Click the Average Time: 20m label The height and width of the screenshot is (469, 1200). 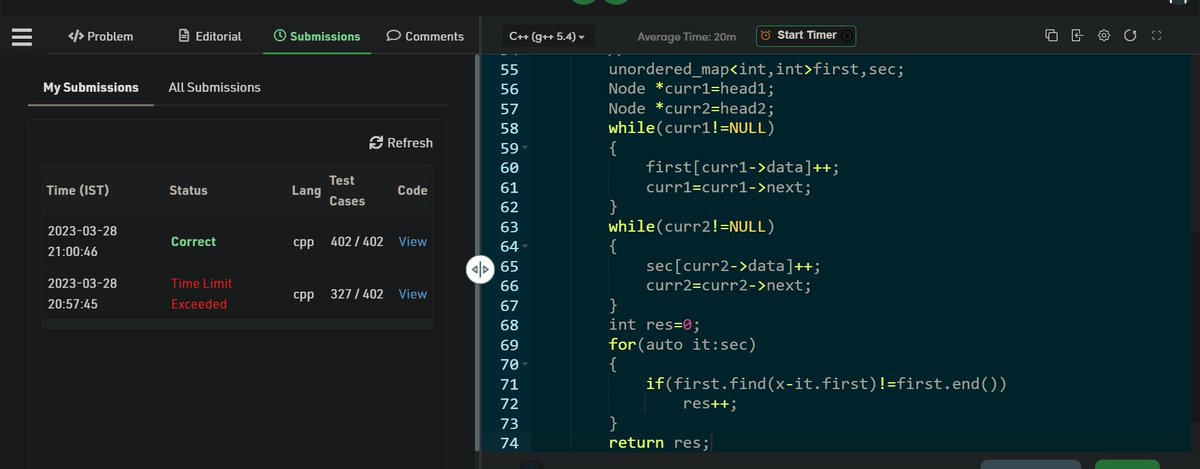pyautogui.click(x=686, y=36)
